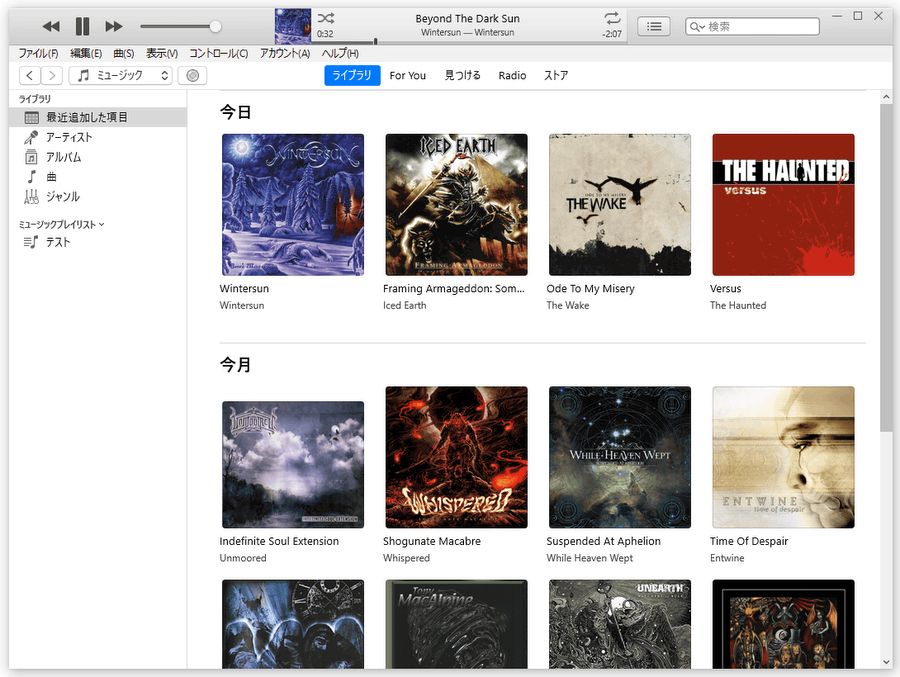Skip forward to the next track

click(x=114, y=26)
